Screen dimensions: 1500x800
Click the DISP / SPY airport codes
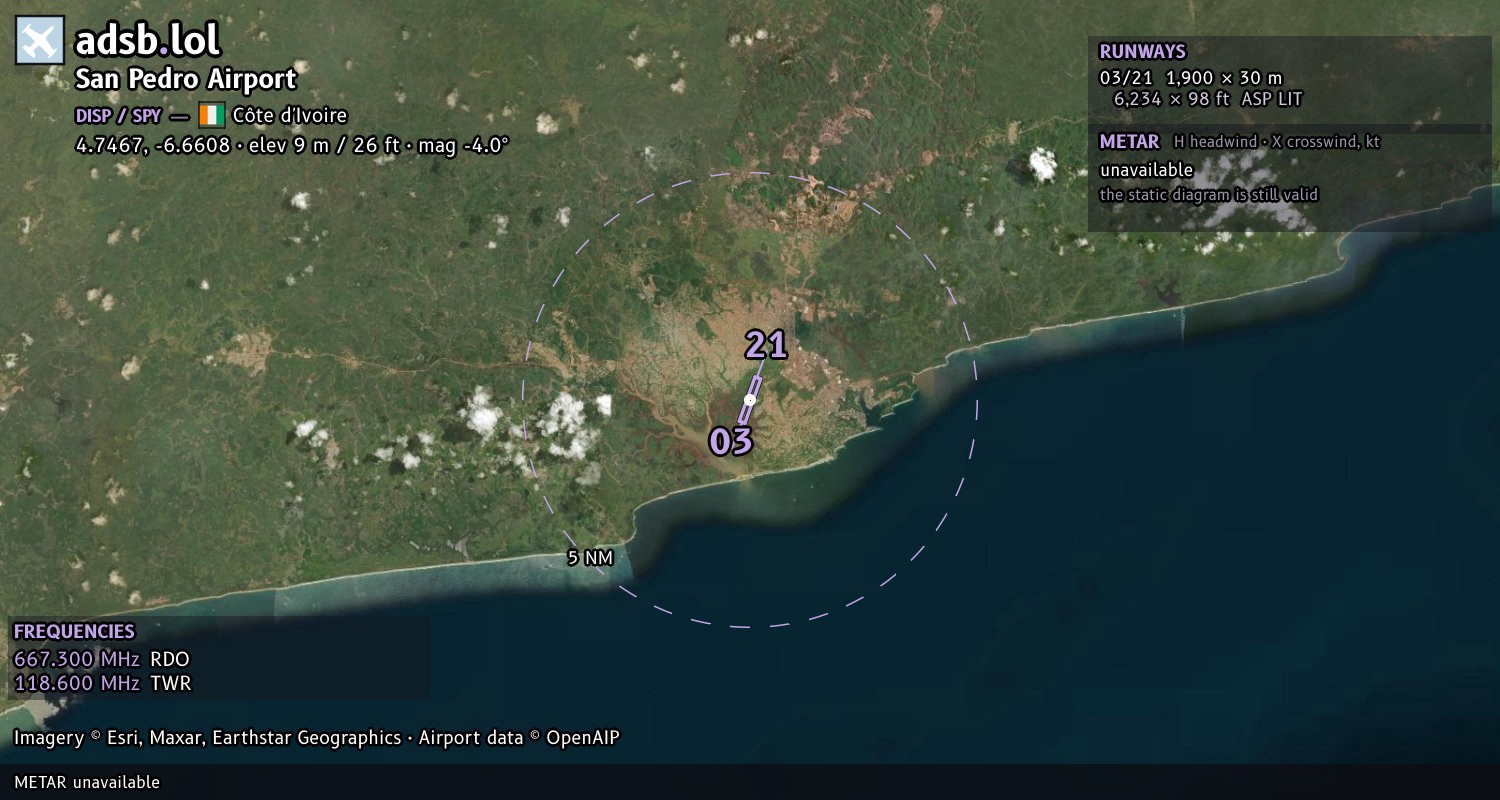pyautogui.click(x=118, y=115)
